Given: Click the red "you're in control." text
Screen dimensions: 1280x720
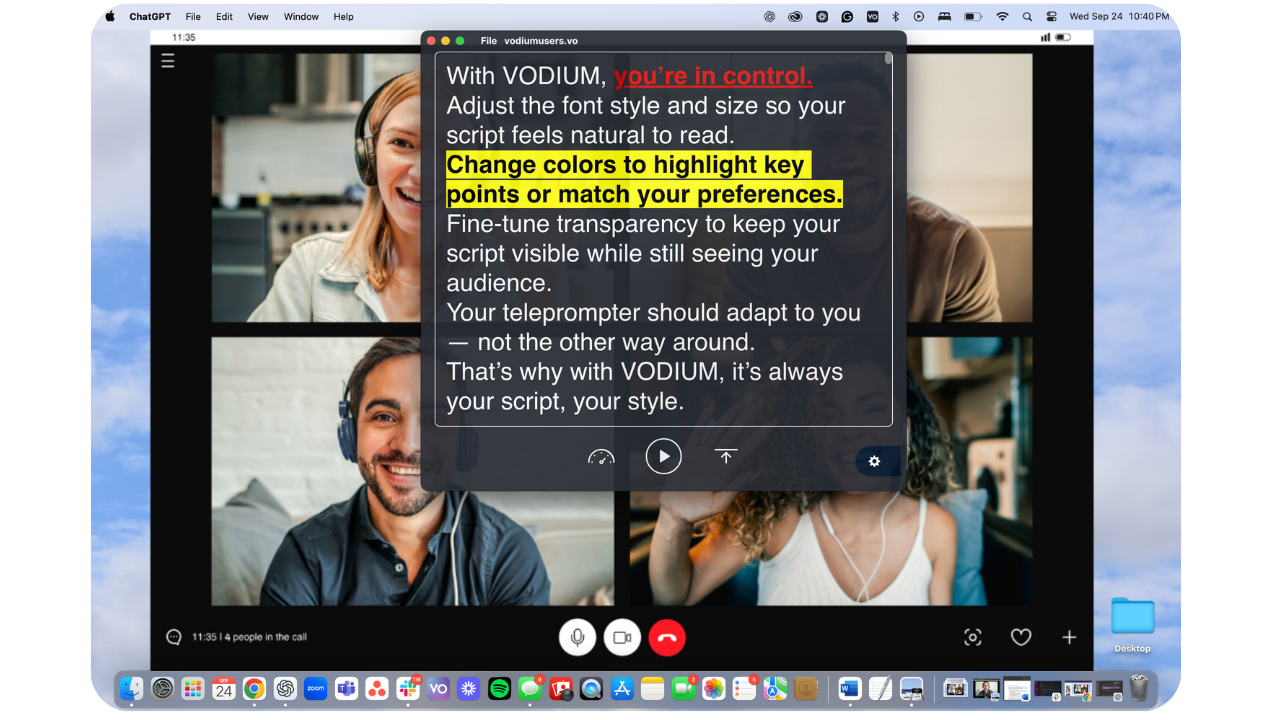Looking at the screenshot, I should tap(713, 76).
